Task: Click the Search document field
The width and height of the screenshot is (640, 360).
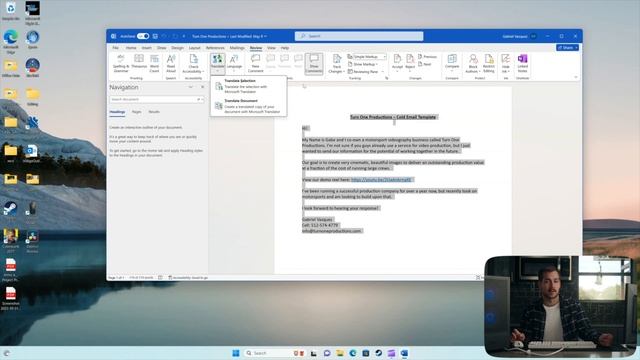Action: point(153,99)
